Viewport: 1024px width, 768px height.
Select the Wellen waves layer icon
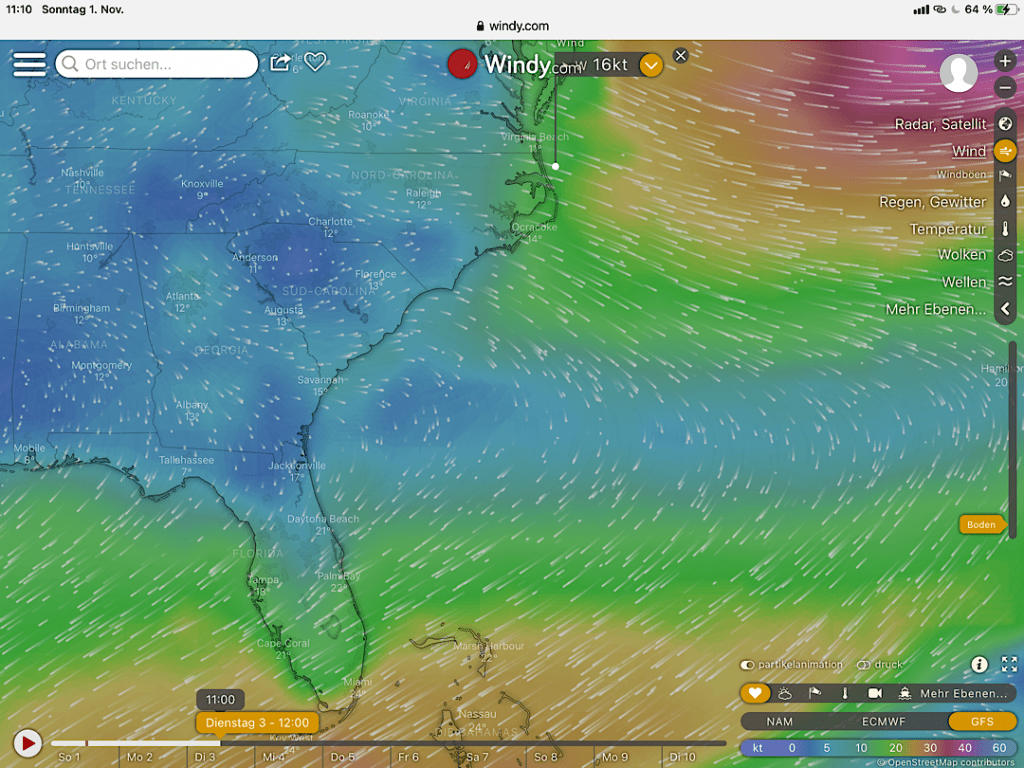tap(1005, 282)
